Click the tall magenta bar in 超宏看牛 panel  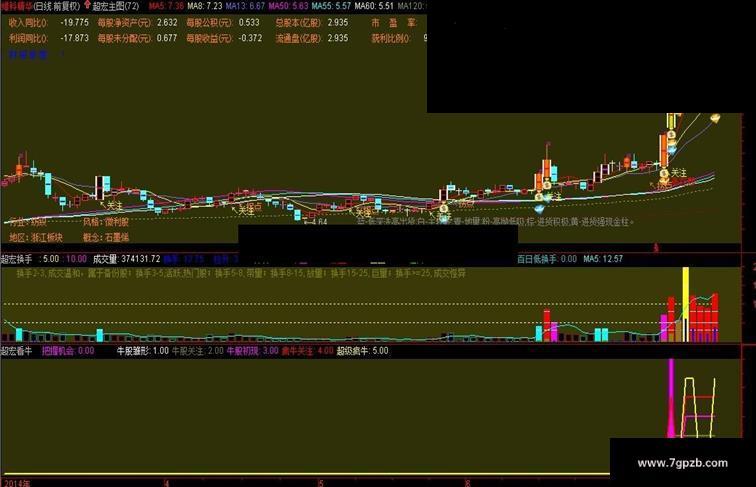(671, 398)
